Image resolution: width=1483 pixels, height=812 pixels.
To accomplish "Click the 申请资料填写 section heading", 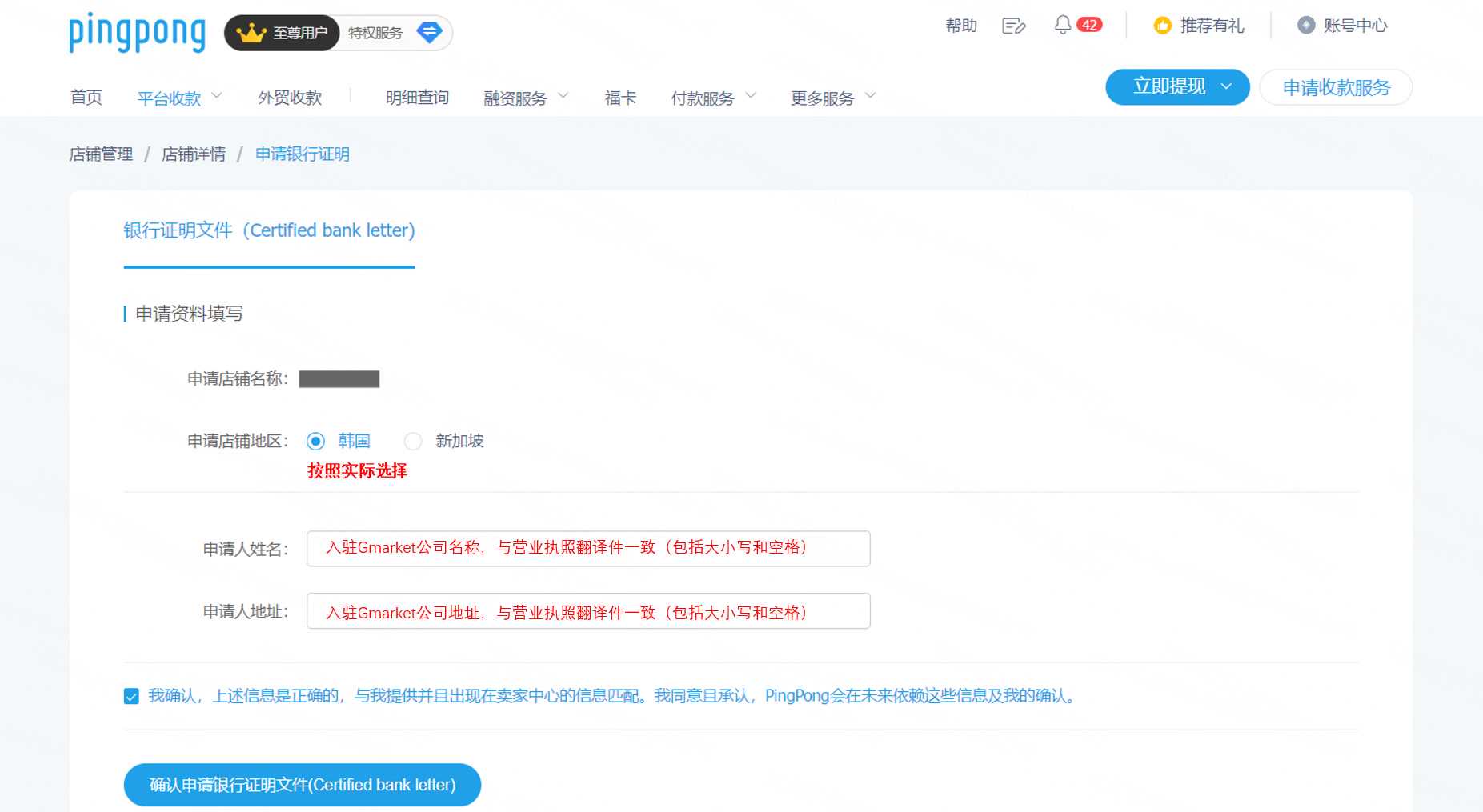I will pyautogui.click(x=189, y=314).
